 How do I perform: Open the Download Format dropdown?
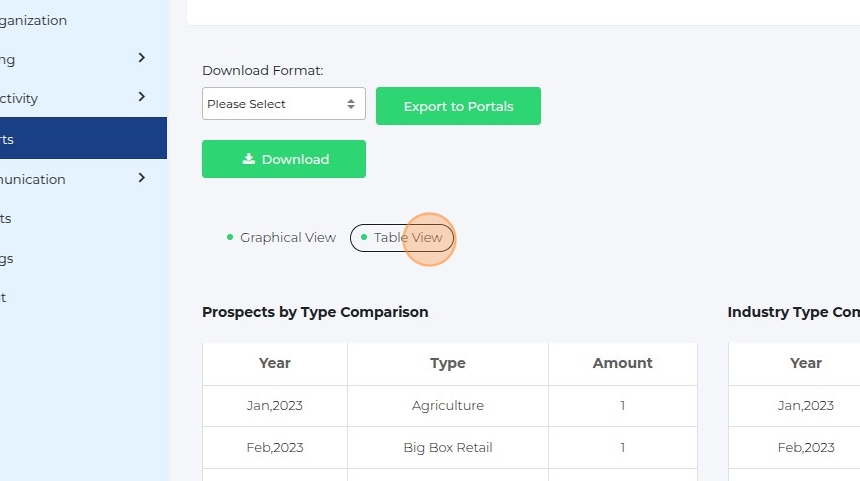pos(283,104)
